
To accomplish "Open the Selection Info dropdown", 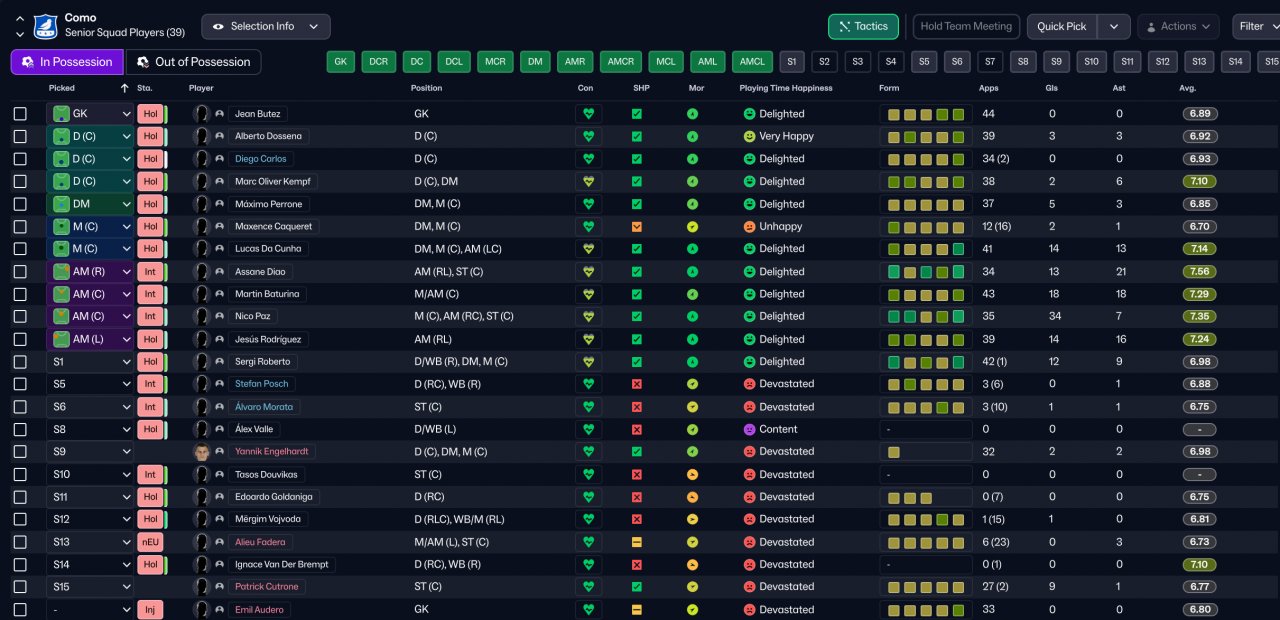I will tap(266, 27).
